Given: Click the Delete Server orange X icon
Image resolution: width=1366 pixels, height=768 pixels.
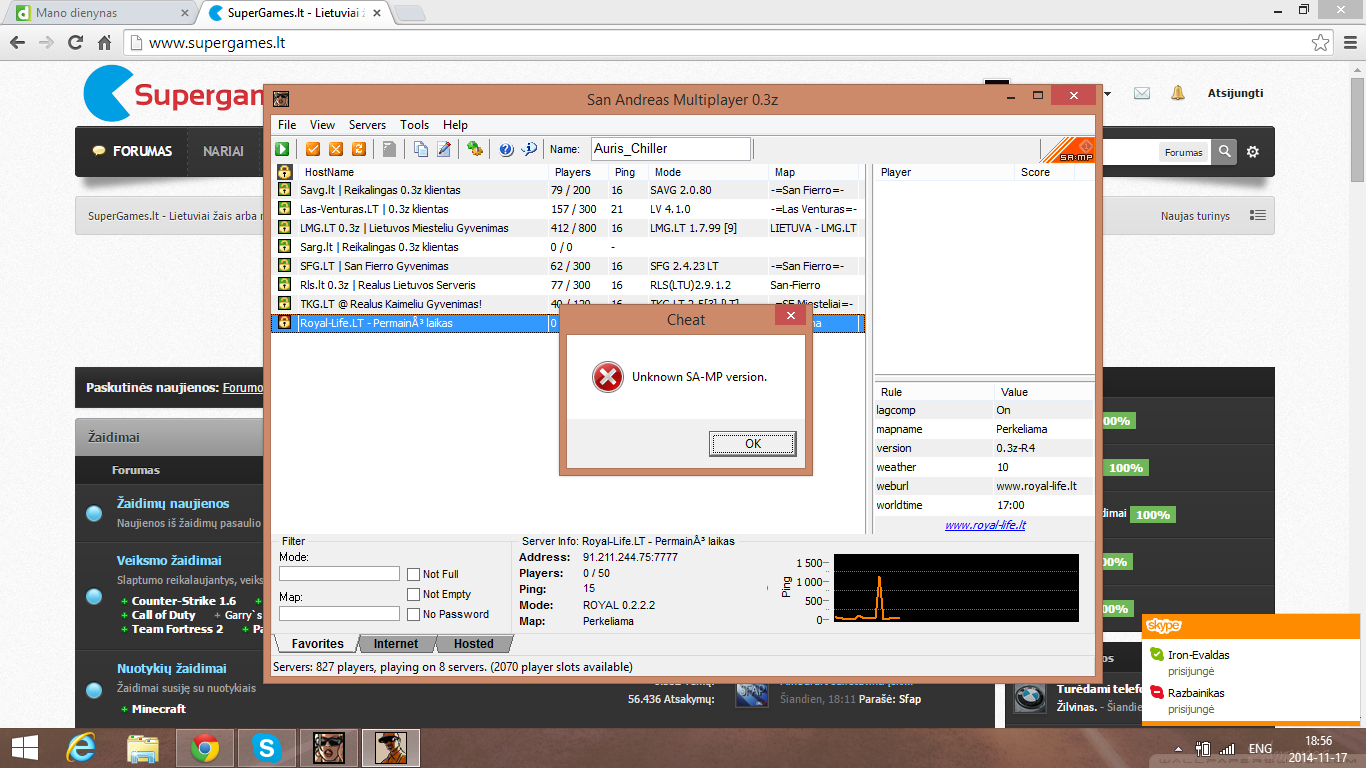Looking at the screenshot, I should click(336, 149).
